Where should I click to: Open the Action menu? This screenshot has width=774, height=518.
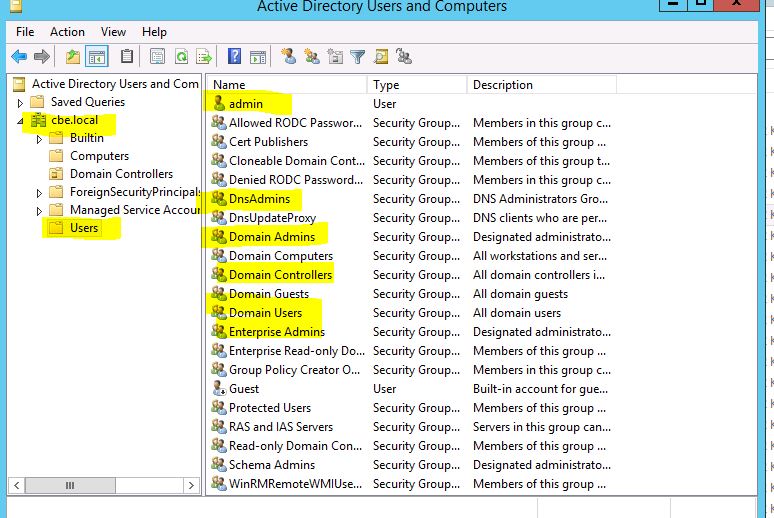[x=67, y=32]
